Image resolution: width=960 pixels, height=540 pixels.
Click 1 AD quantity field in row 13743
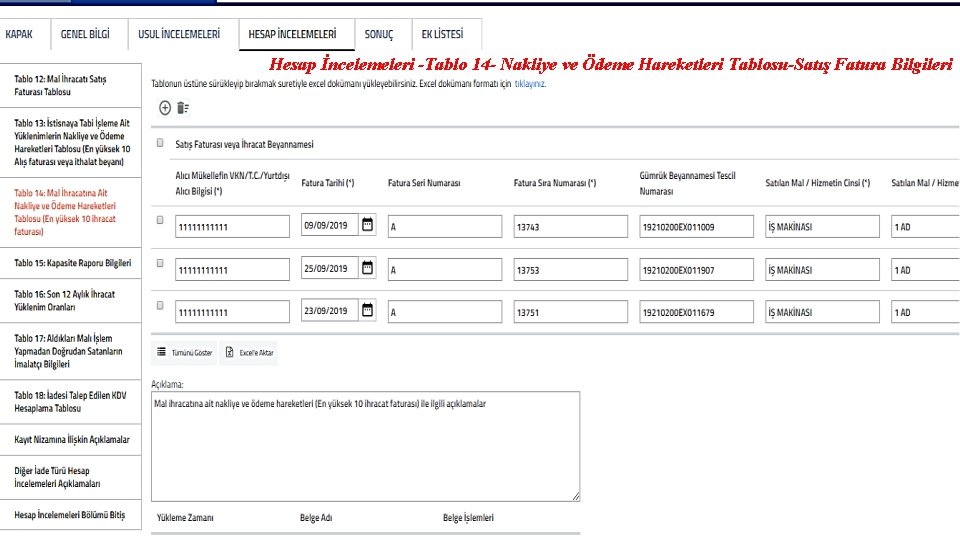coord(926,227)
